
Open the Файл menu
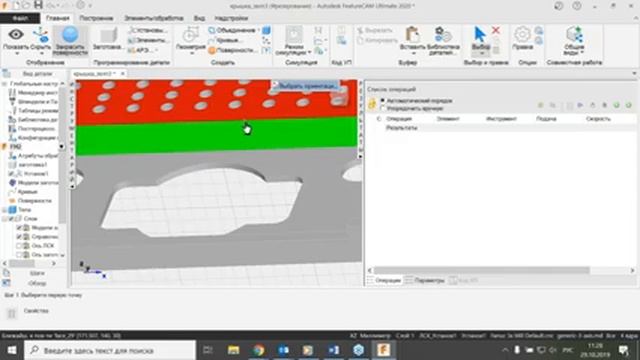click(x=20, y=18)
